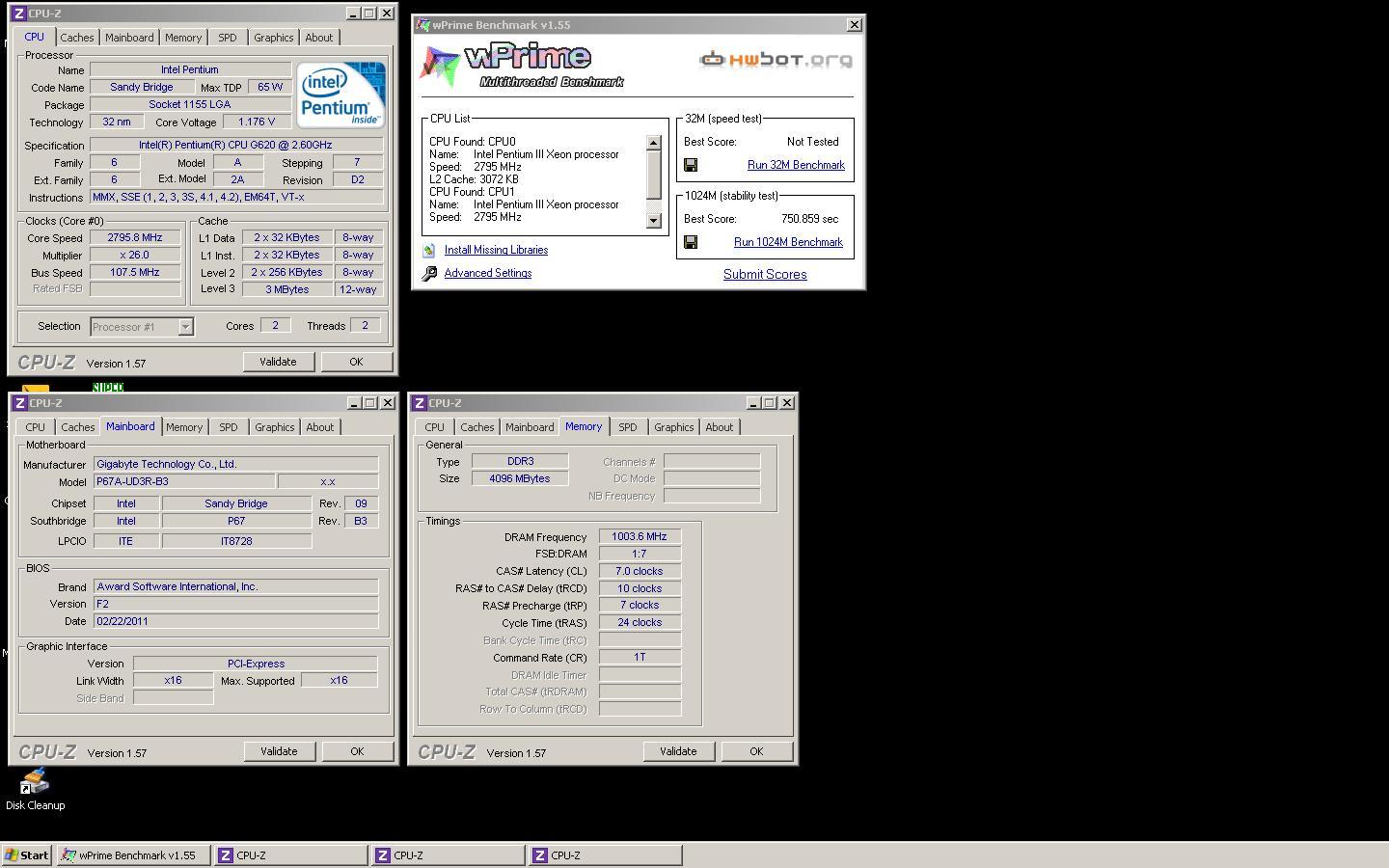Switch to the Caches tab in the top CPU-Z window

click(x=77, y=38)
